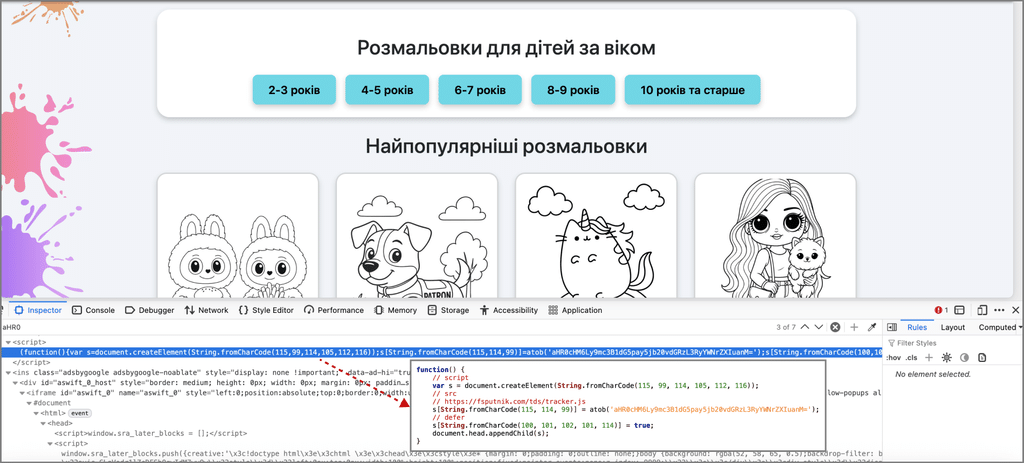Viewport: 1024px width, 463px height.
Task: Open the doll with kitten coloring page
Action: coord(775,235)
